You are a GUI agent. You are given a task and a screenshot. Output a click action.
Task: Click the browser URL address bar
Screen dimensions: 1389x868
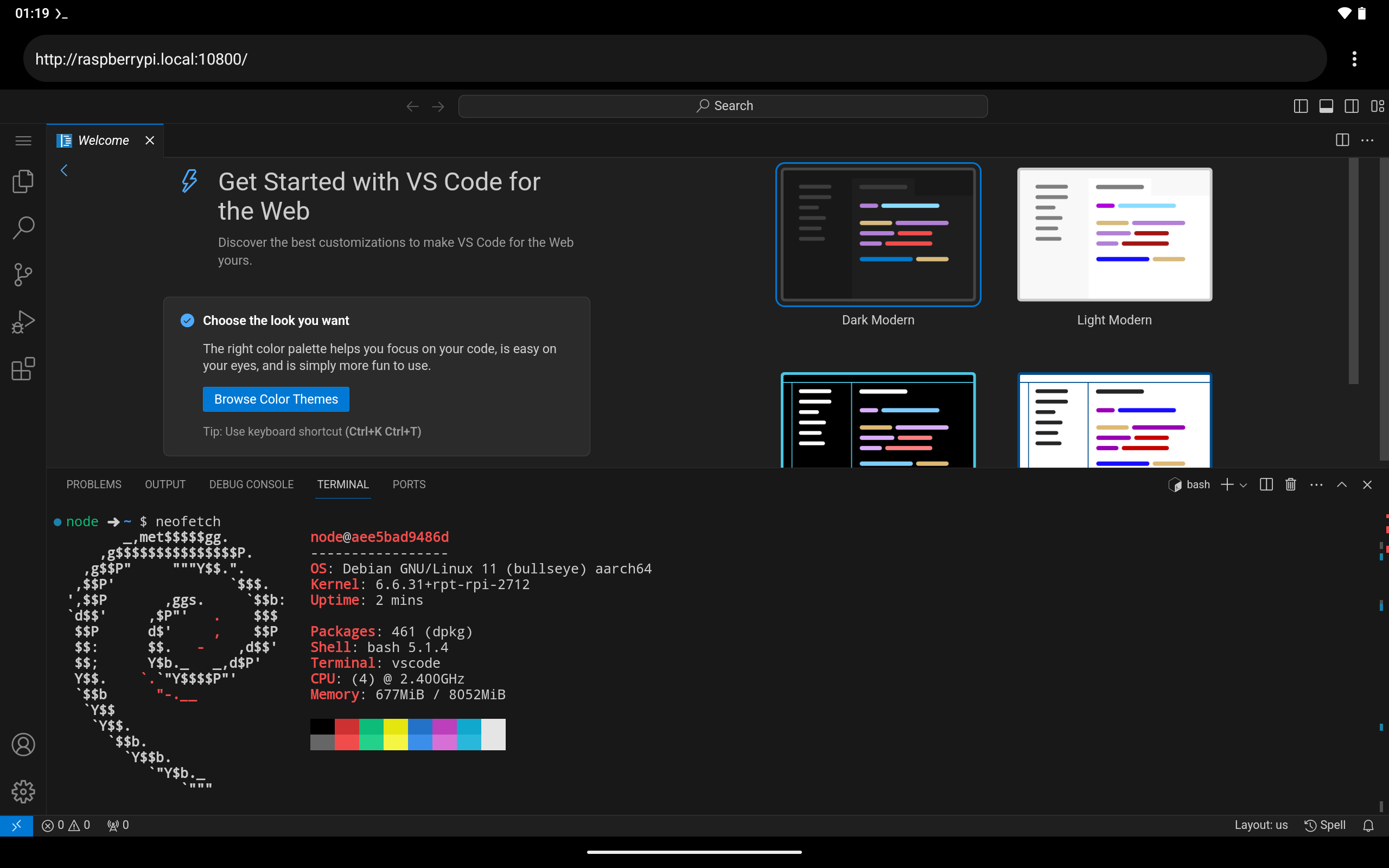pyautogui.click(x=676, y=58)
